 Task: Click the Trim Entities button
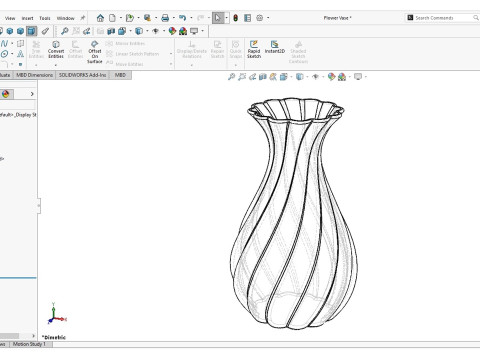[36, 49]
